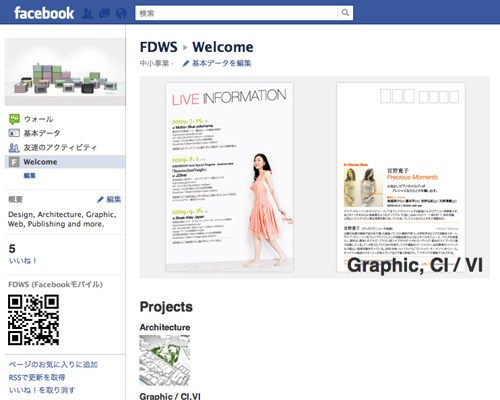The image size is (500, 400).
Task: Open friend requests icon in top bar
Action: coord(87,14)
